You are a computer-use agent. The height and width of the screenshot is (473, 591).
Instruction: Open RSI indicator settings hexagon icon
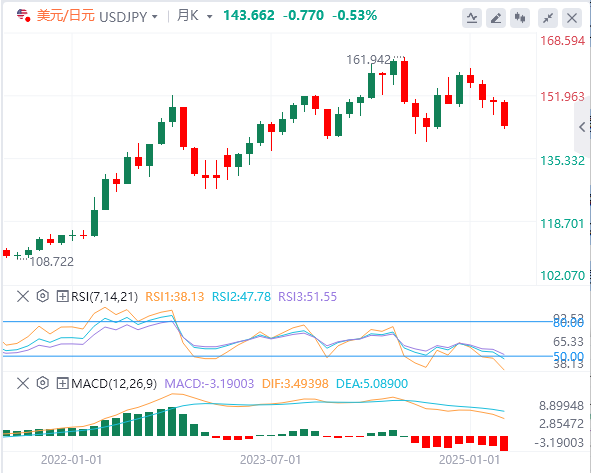tap(43, 296)
